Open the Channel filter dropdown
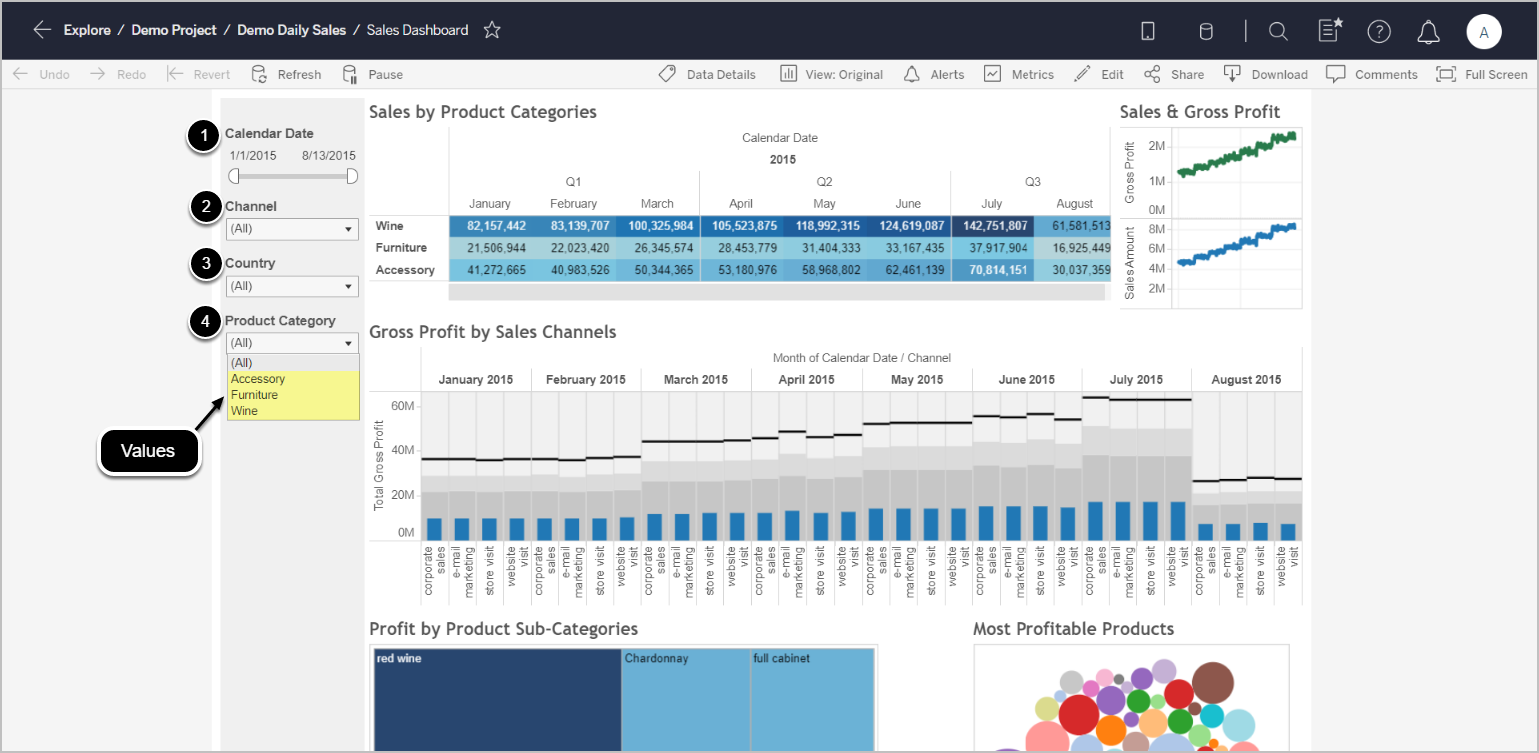Screen dimensions: 1539x753 pos(292,229)
